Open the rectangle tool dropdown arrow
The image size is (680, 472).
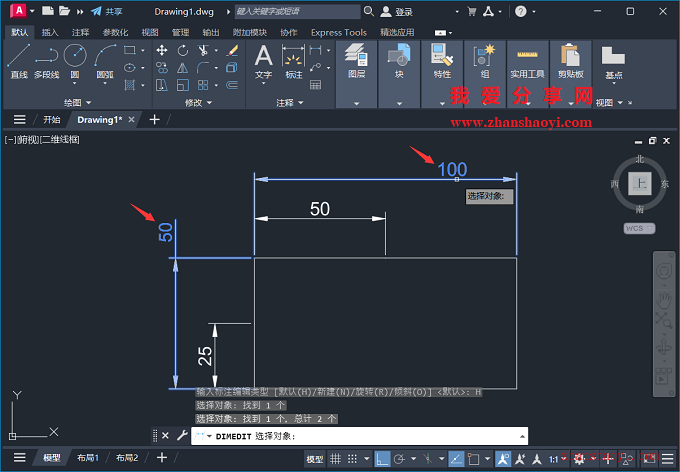pos(143,50)
